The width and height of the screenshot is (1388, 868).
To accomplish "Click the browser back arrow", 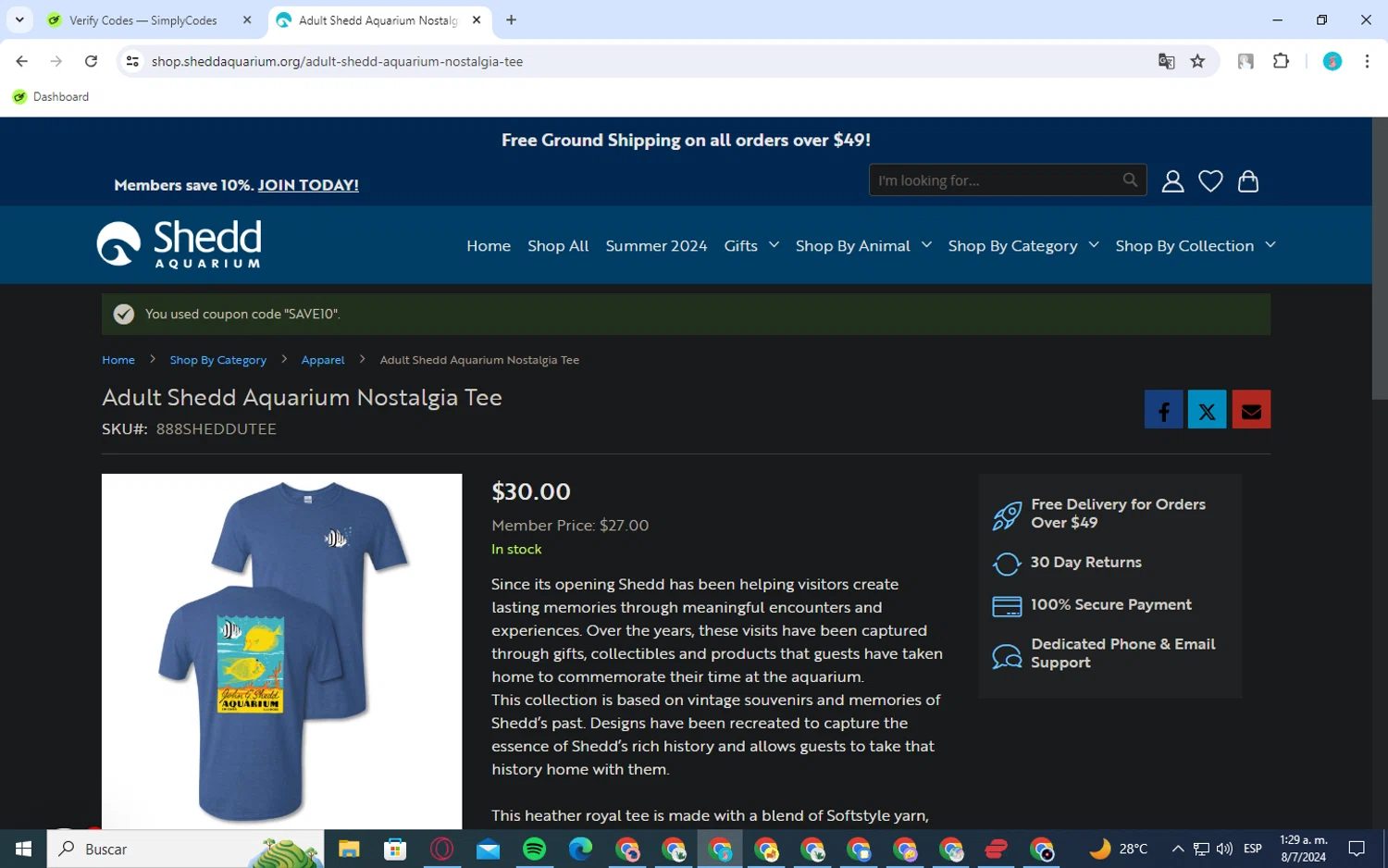I will tap(21, 61).
